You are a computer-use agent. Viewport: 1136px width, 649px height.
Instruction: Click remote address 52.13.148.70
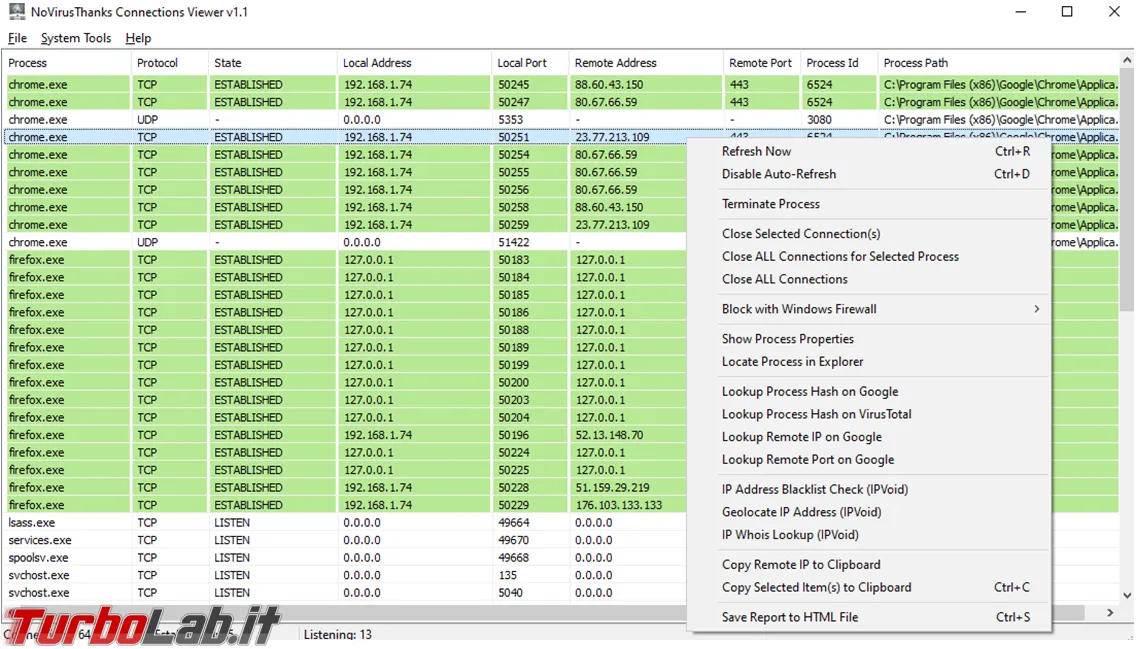609,435
